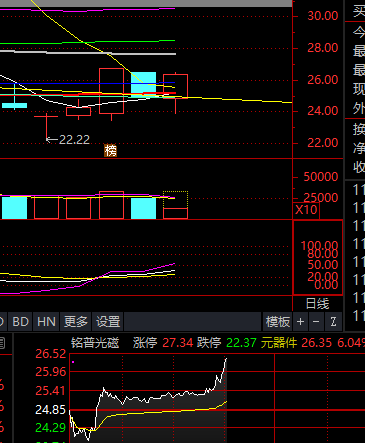Click the Z icon beside zoom buttons
Image resolution: width=365 pixels, height=443 pixels.
(333, 322)
